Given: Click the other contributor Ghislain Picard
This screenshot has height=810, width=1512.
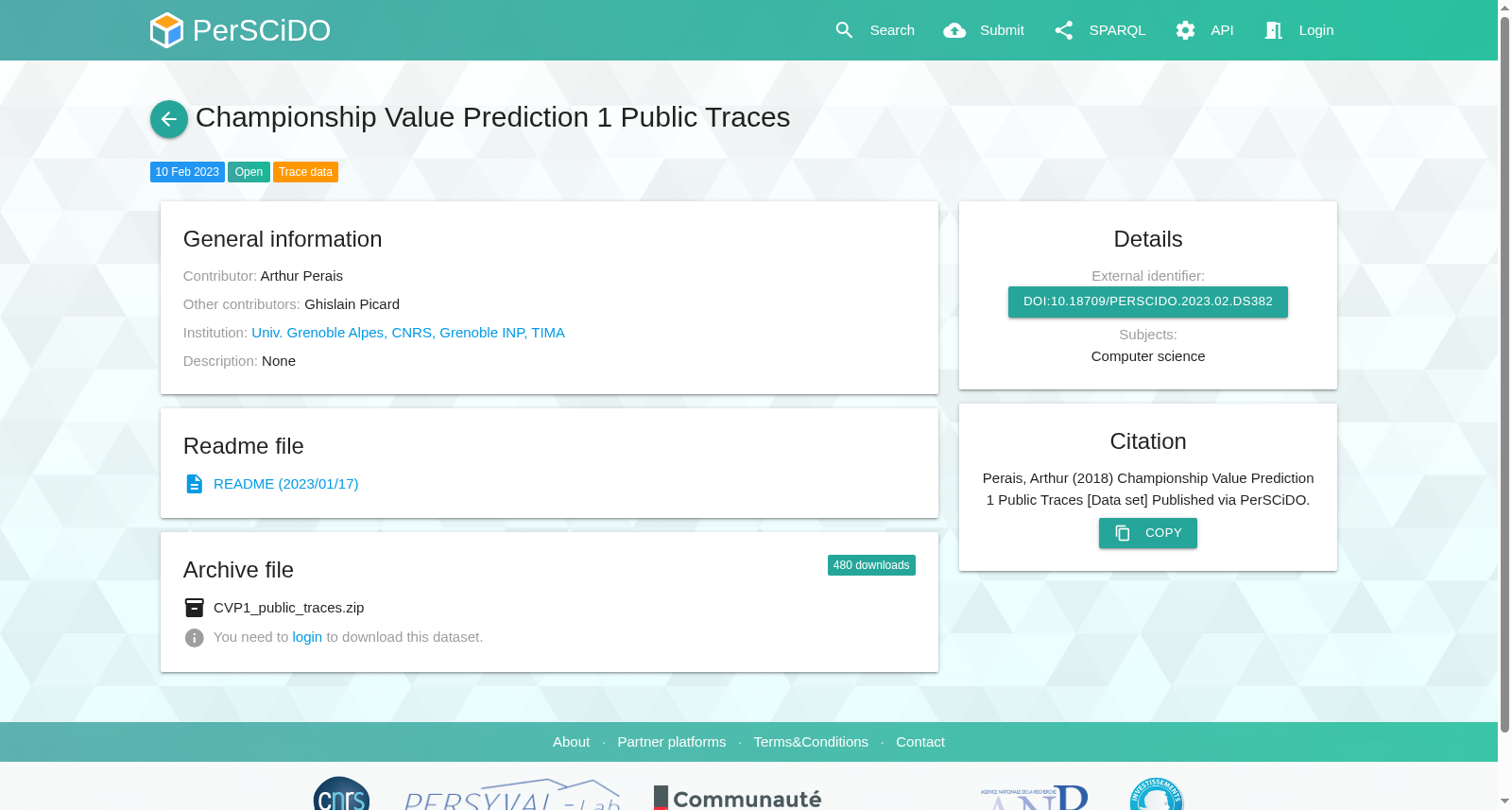Looking at the screenshot, I should coord(352,304).
